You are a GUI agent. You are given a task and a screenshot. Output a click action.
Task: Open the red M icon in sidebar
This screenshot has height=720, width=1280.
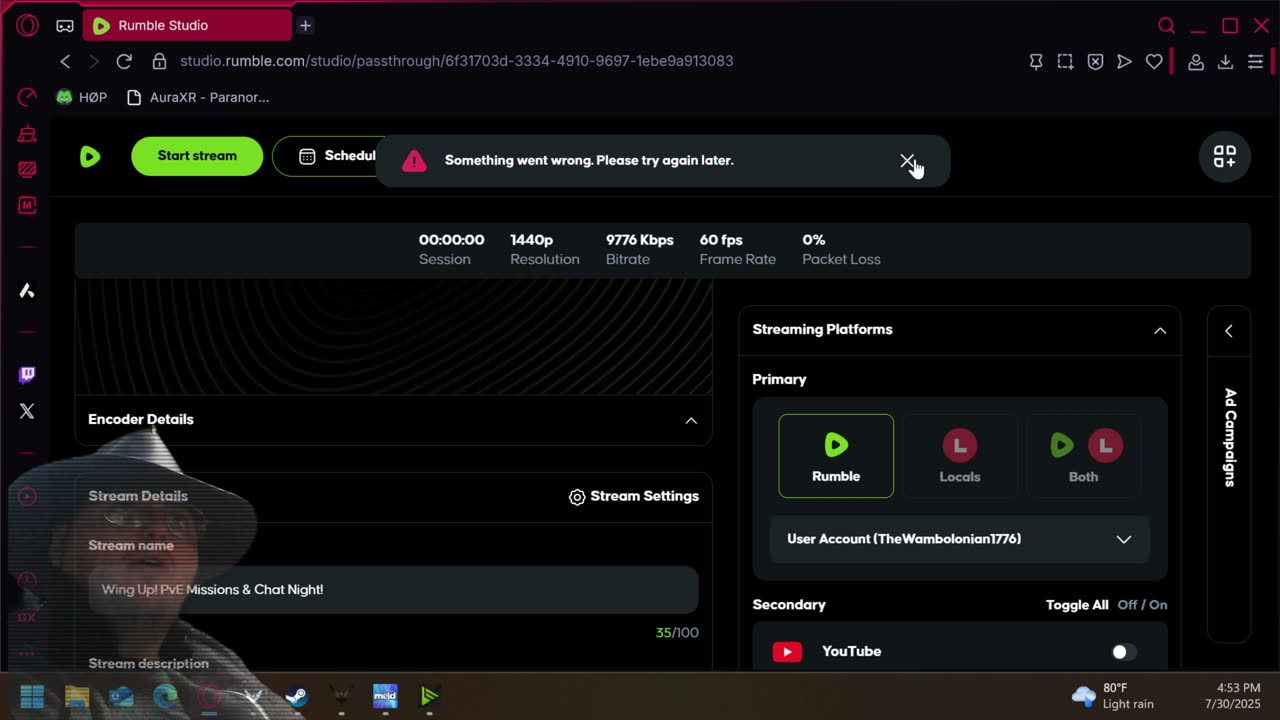point(27,205)
